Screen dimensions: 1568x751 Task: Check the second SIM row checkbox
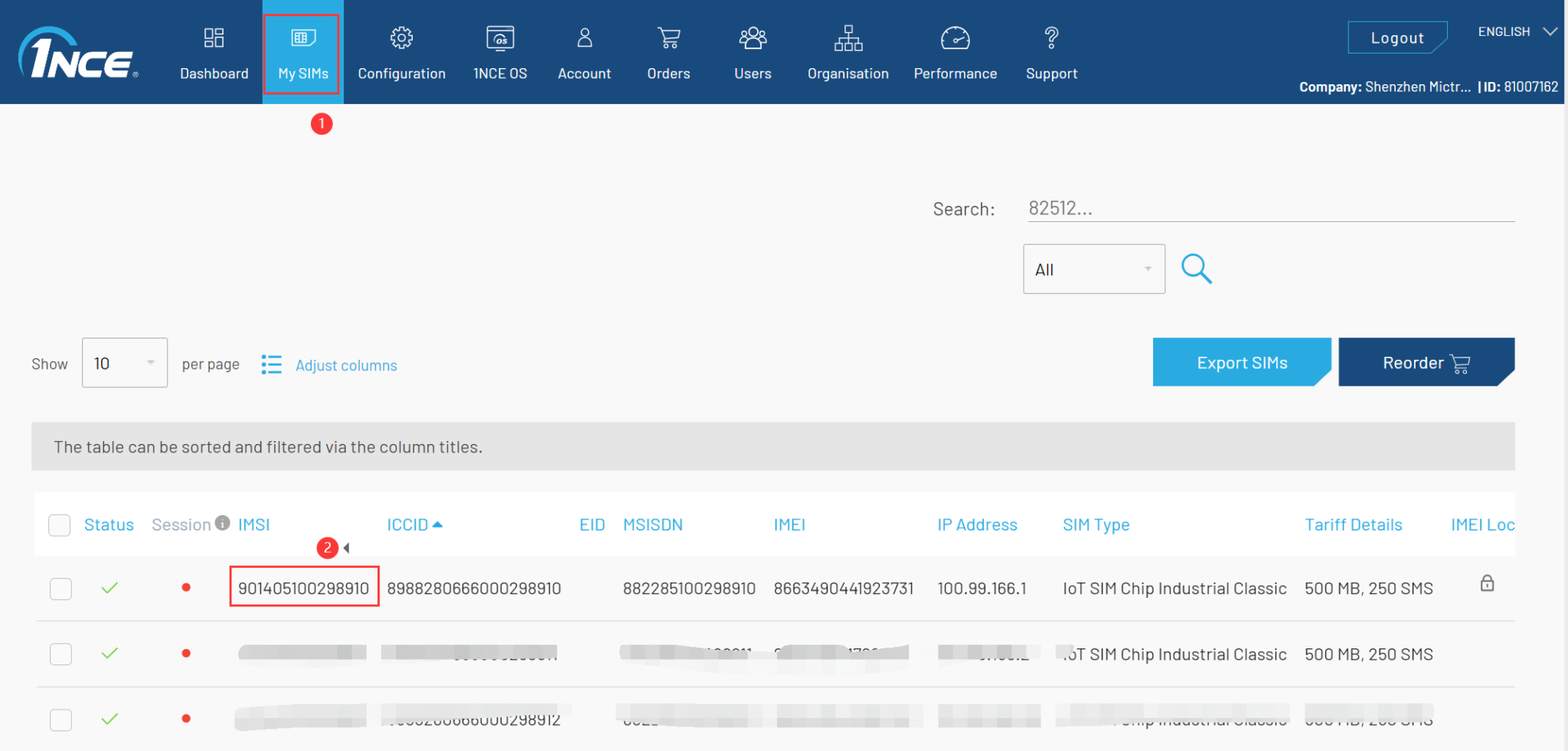click(x=60, y=654)
